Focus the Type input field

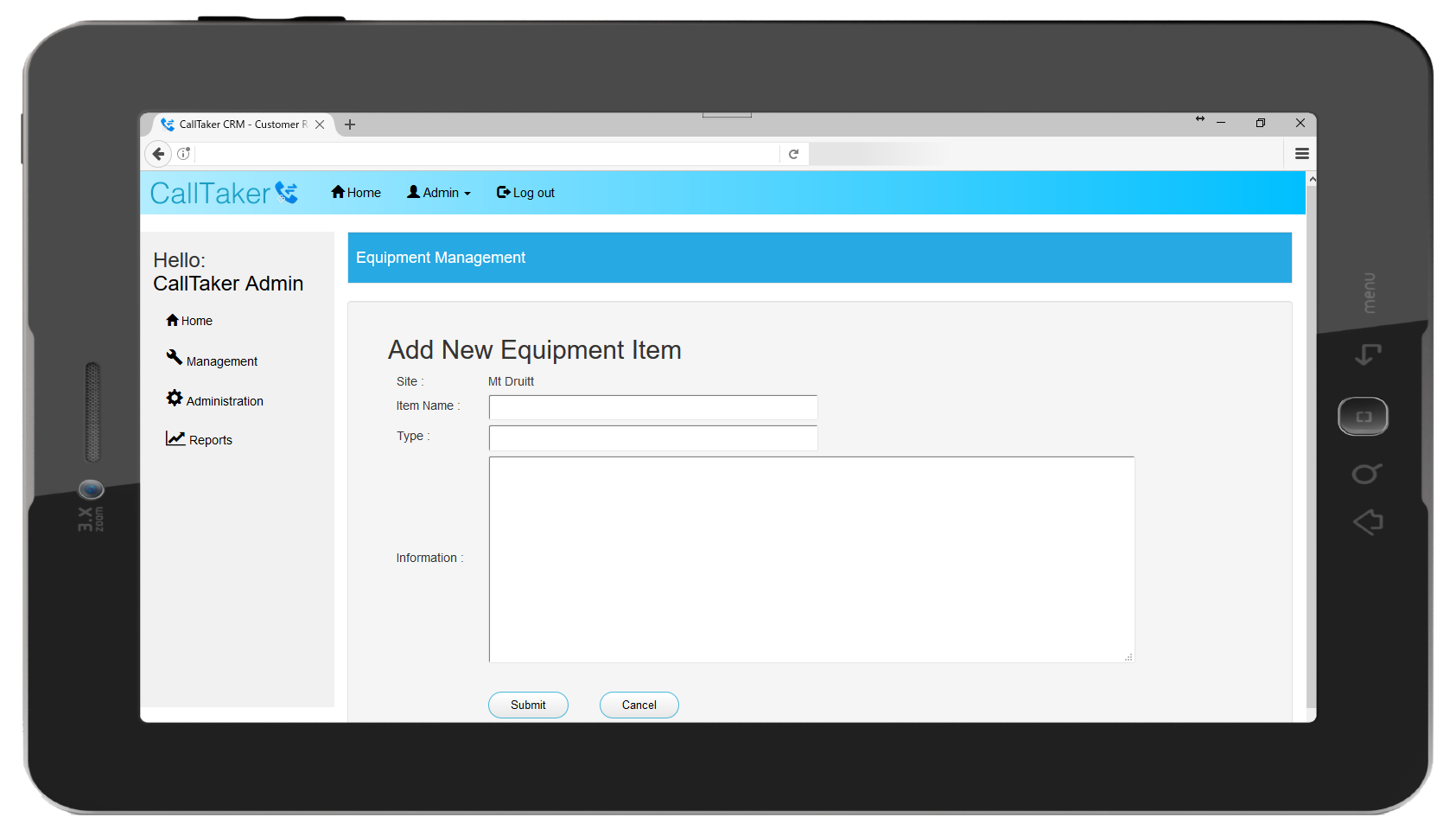point(653,437)
